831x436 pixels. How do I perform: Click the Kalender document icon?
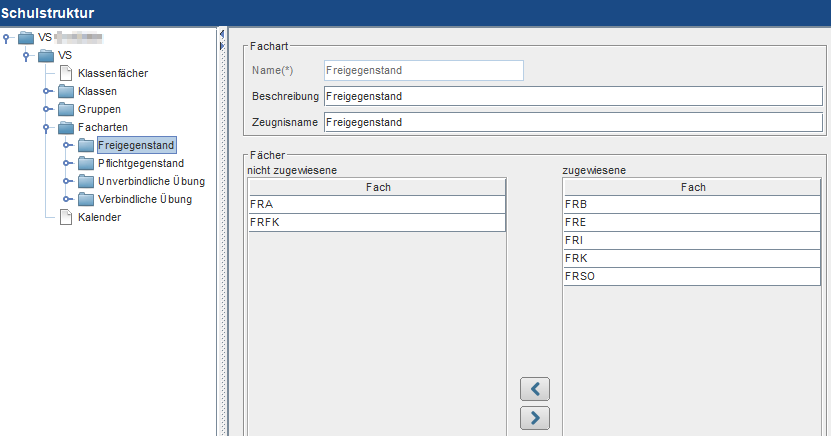pos(66,217)
